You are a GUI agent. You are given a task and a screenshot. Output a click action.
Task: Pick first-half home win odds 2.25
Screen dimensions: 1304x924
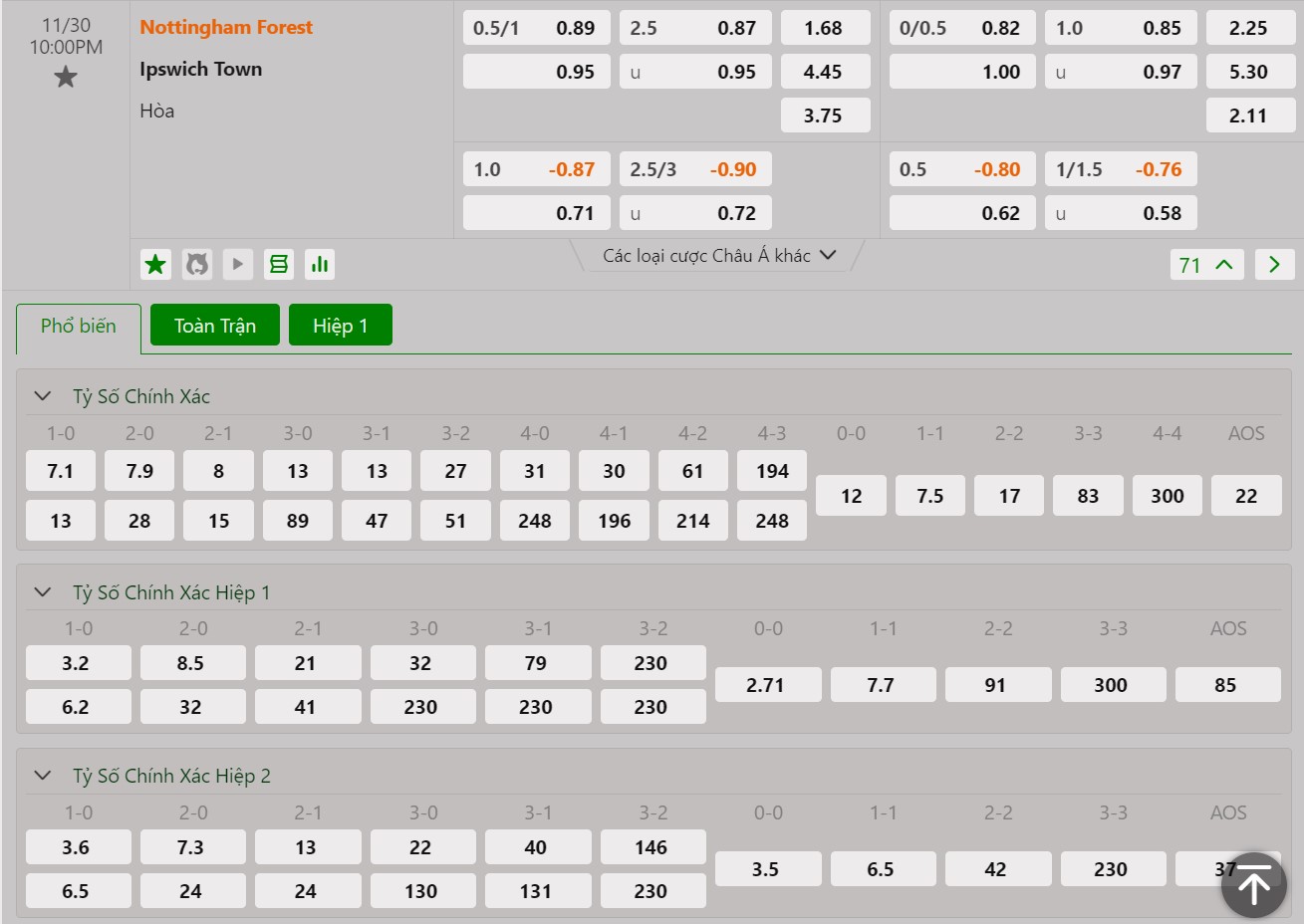(x=1250, y=28)
